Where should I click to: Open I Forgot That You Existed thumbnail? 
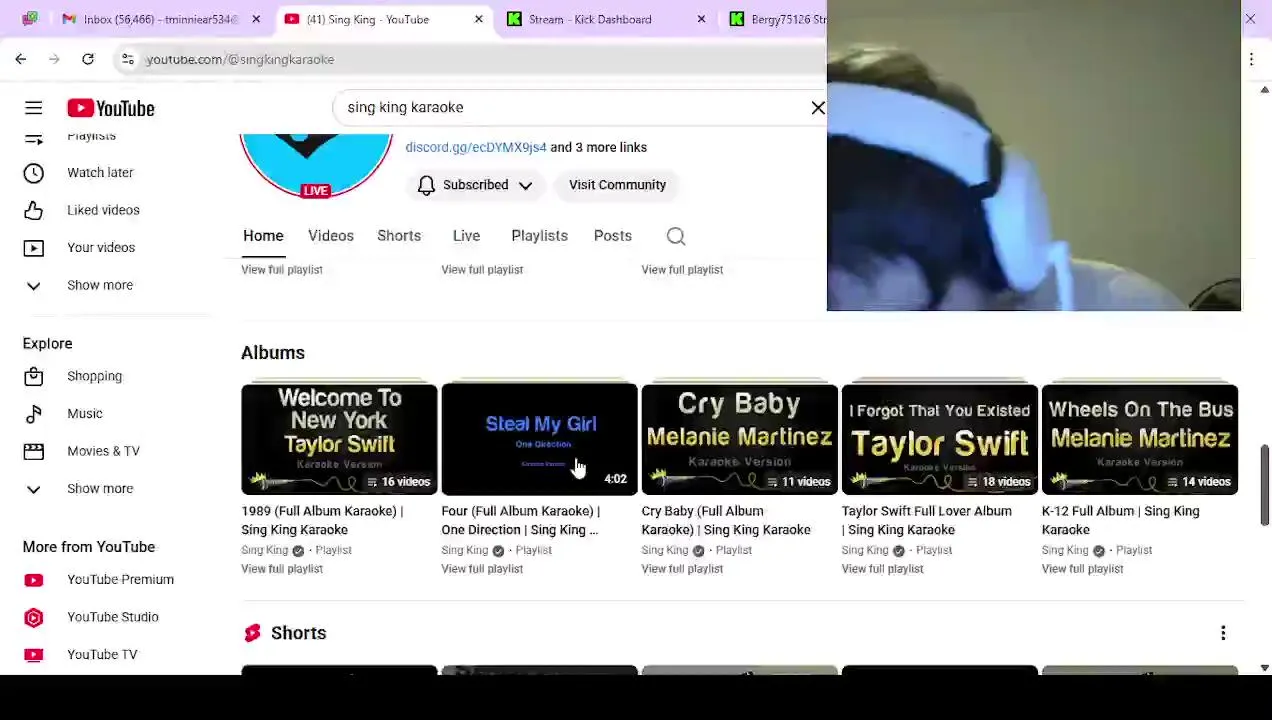coord(939,440)
